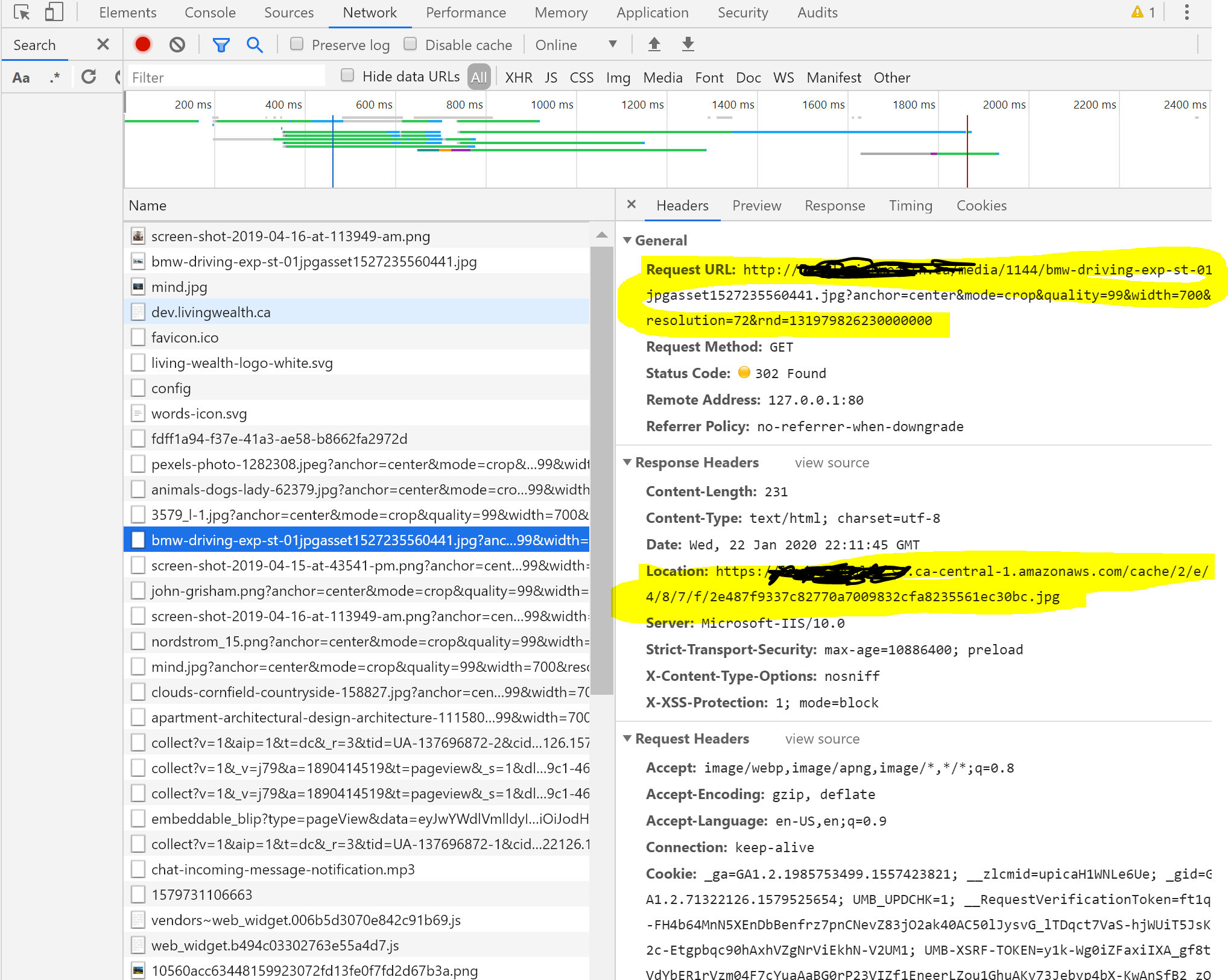
Task: Select the XHR filter type
Action: [x=518, y=78]
